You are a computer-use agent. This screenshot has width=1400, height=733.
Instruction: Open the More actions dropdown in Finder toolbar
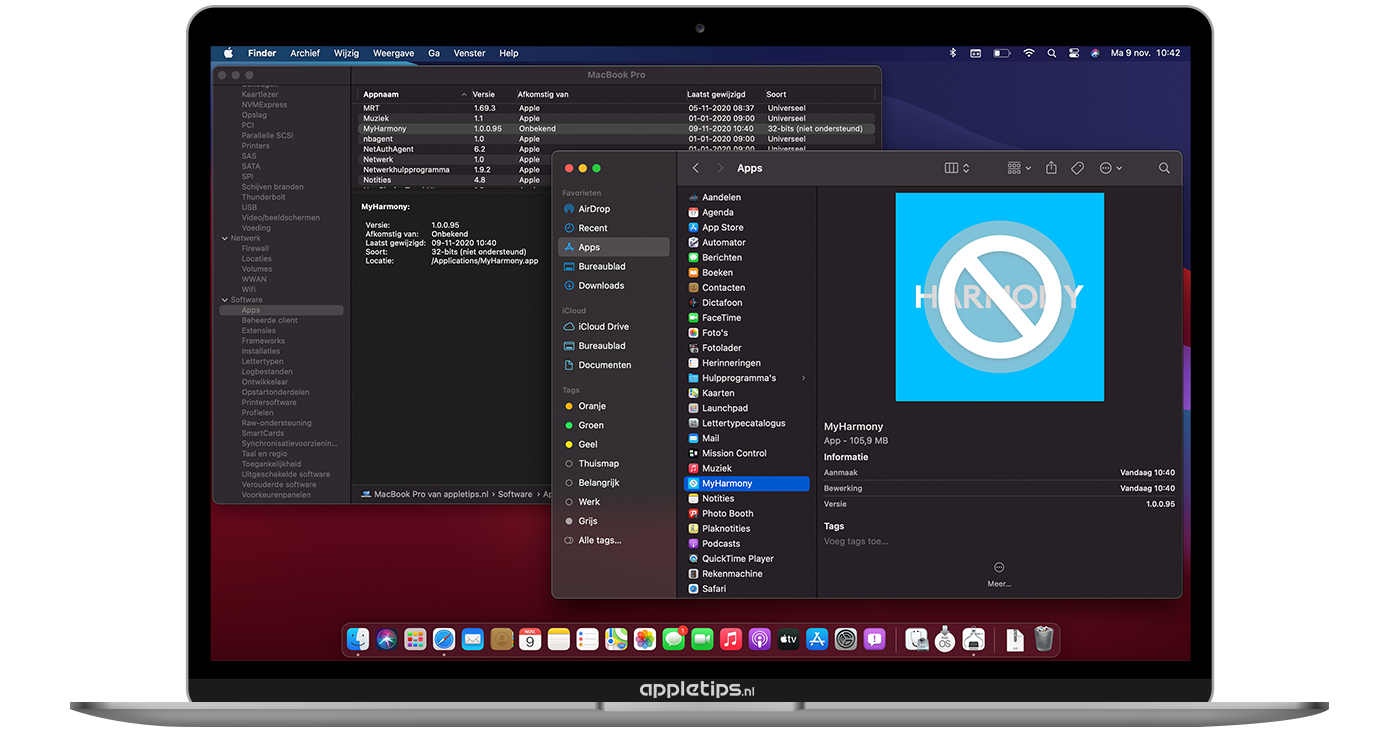[x=1110, y=168]
